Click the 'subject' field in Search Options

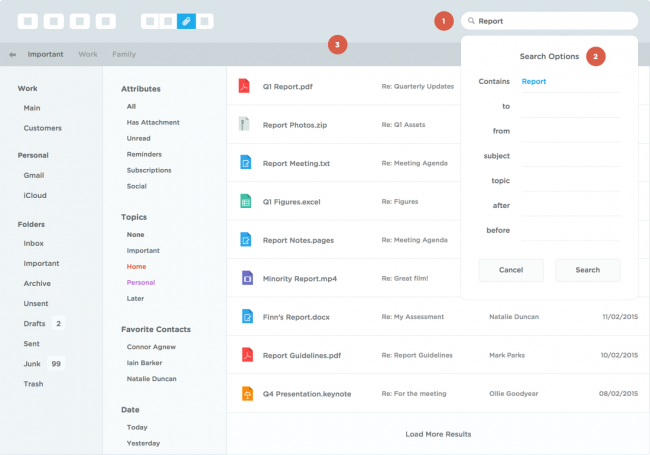tap(571, 156)
